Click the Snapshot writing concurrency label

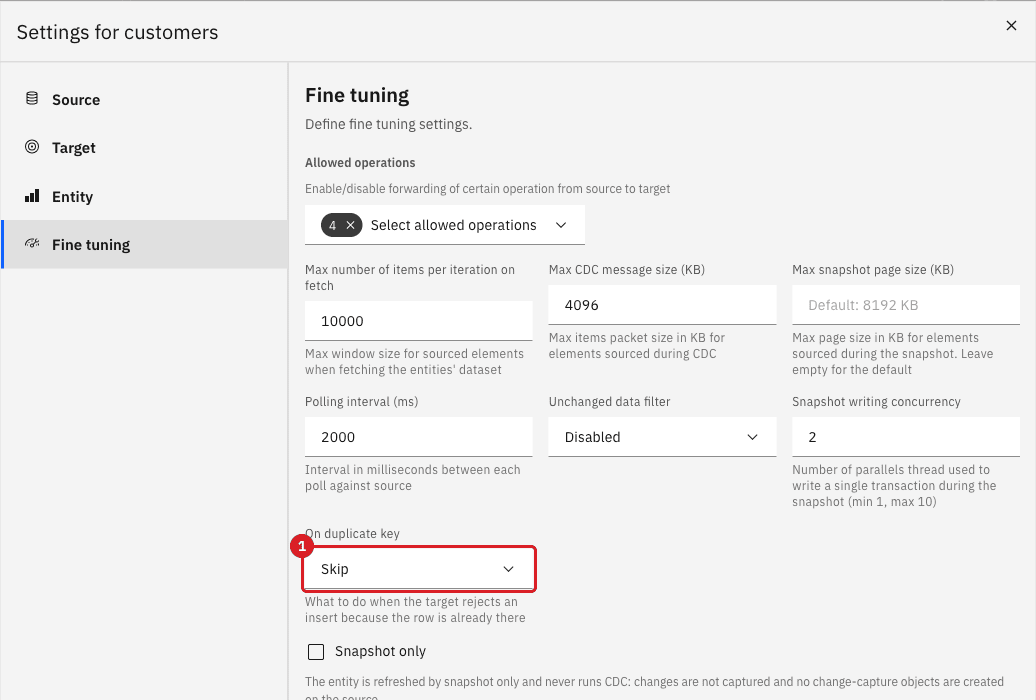[x=876, y=402]
